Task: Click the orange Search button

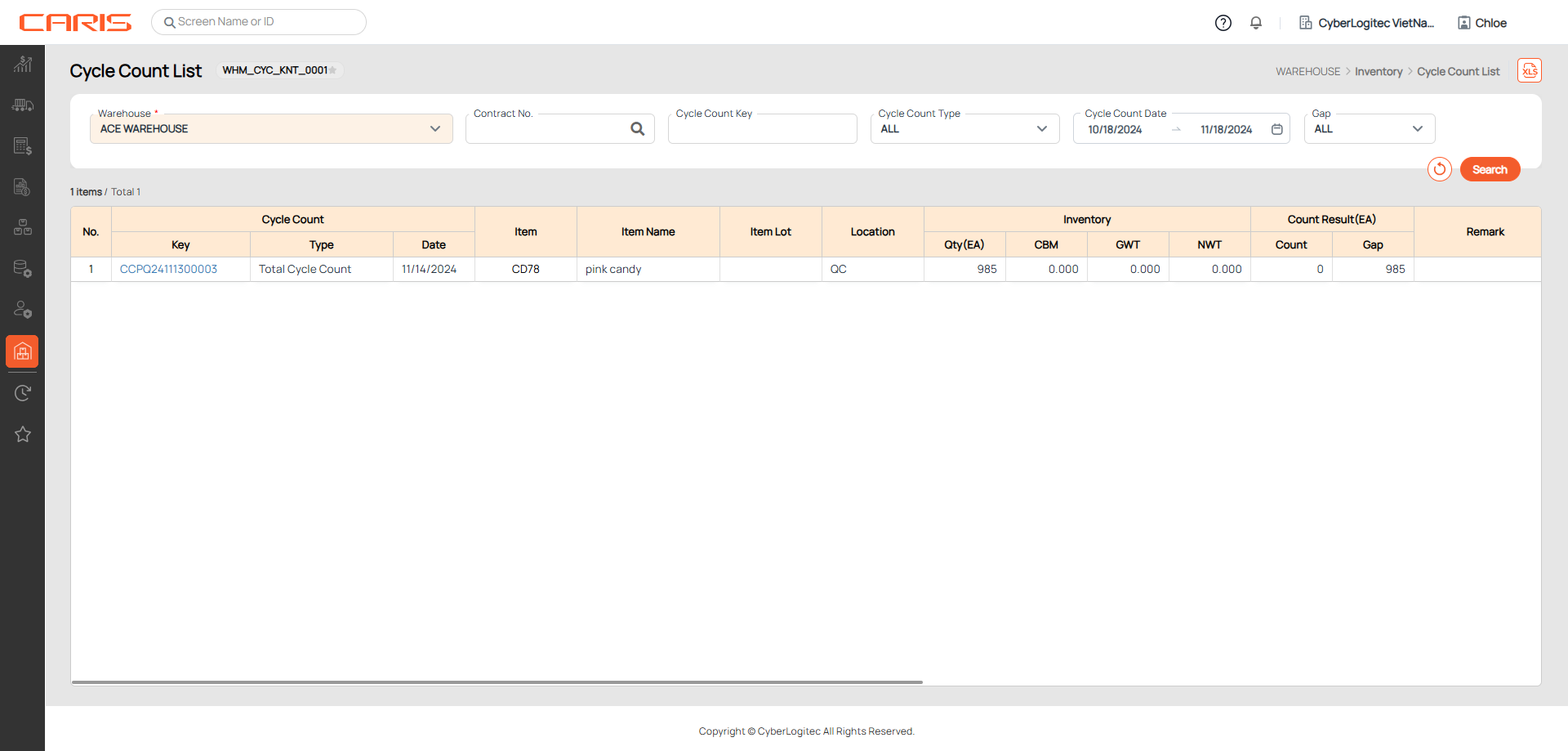Action: pos(1490,169)
